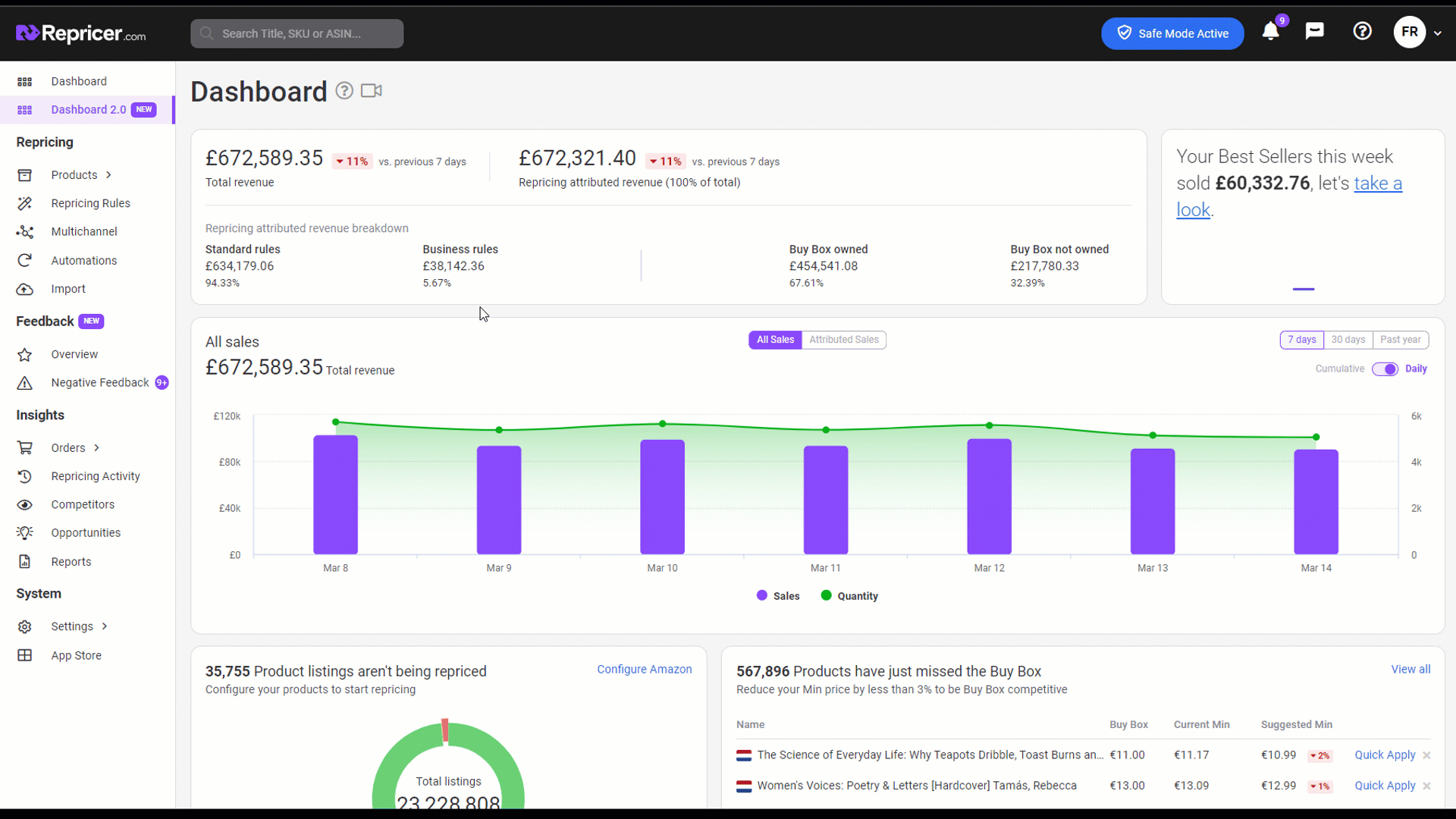Open the Reports page link
The width and height of the screenshot is (1456, 819).
71,562
